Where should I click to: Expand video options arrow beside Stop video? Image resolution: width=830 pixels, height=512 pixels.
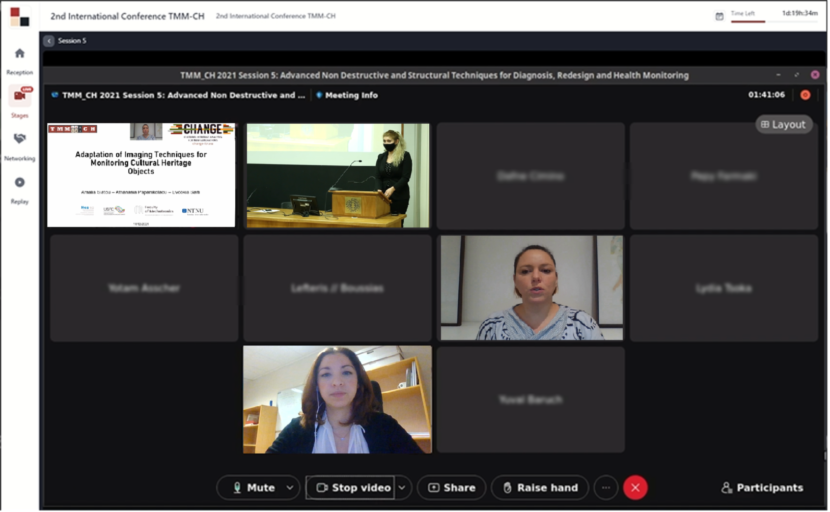(x=402, y=488)
